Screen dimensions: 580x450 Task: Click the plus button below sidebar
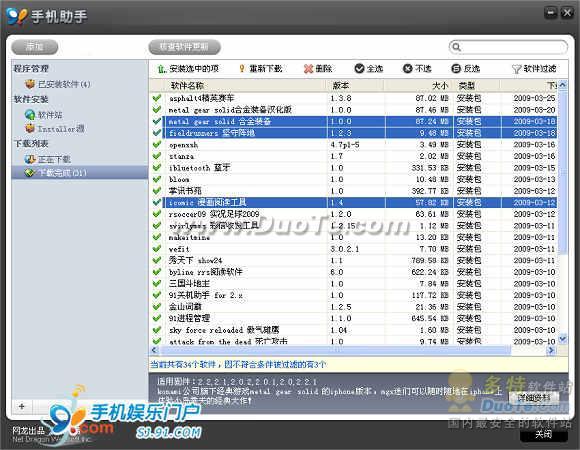[22, 406]
